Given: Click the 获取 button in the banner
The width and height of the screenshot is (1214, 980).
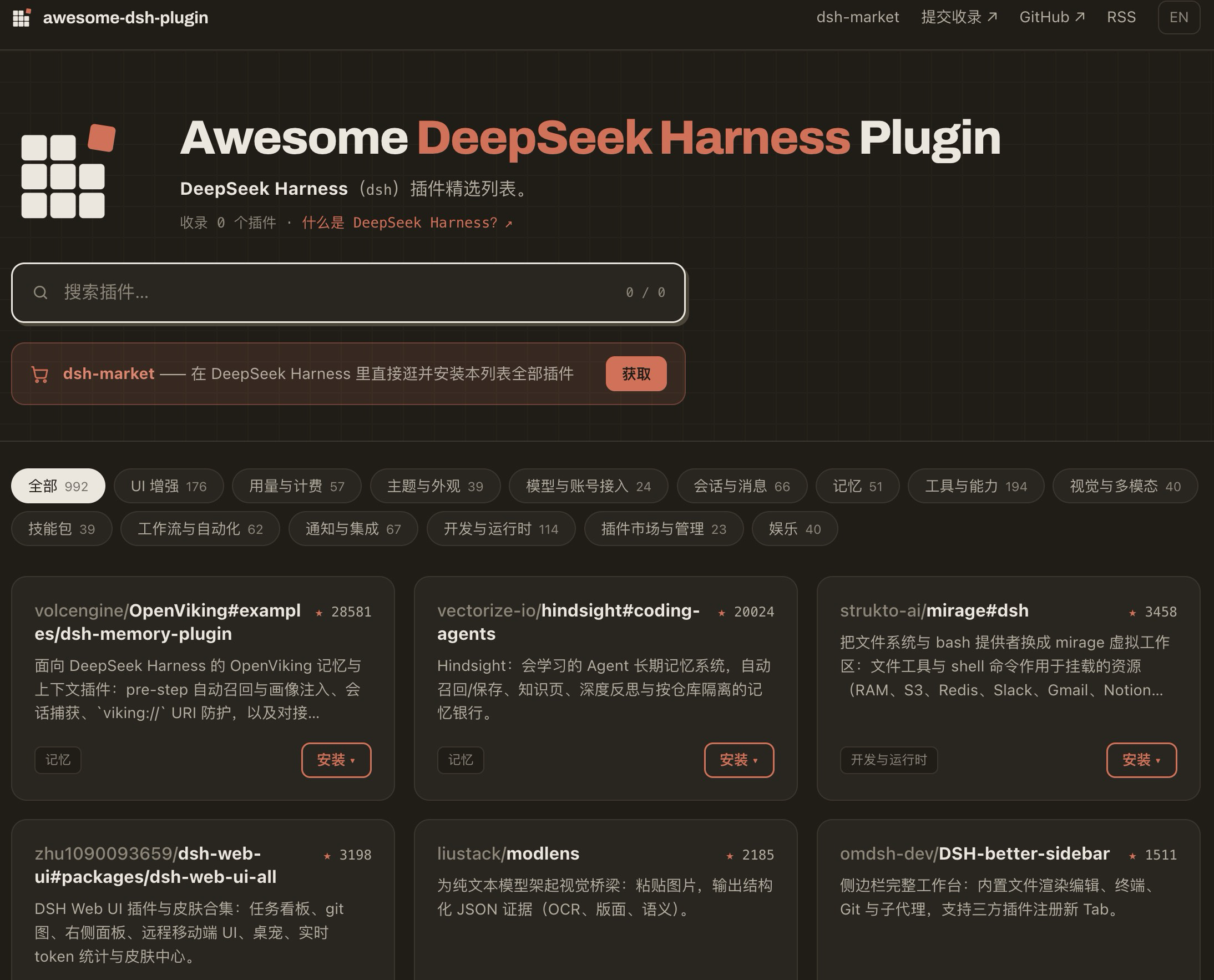Looking at the screenshot, I should tap(636, 373).
